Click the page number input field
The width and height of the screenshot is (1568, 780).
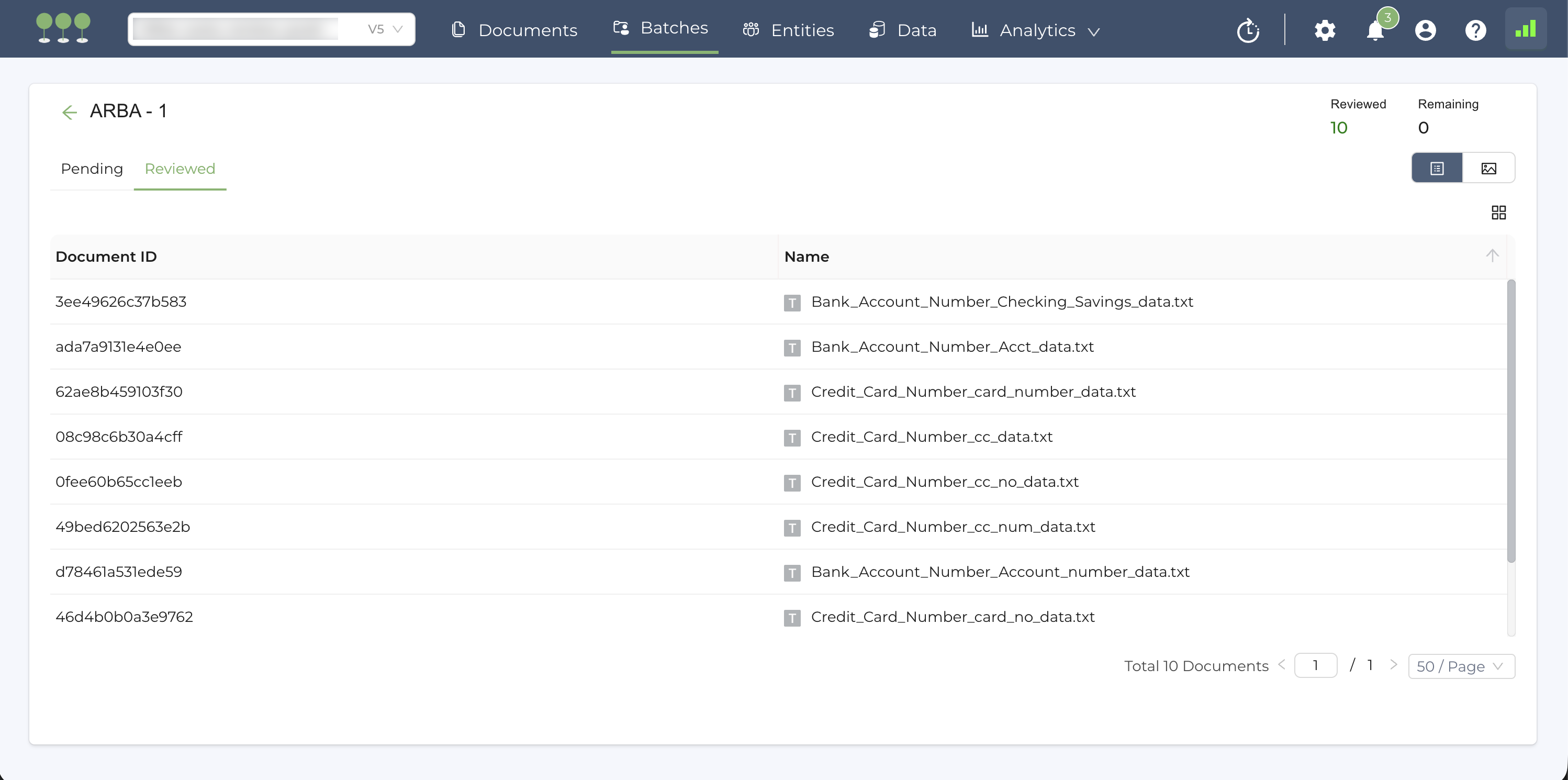click(x=1315, y=665)
